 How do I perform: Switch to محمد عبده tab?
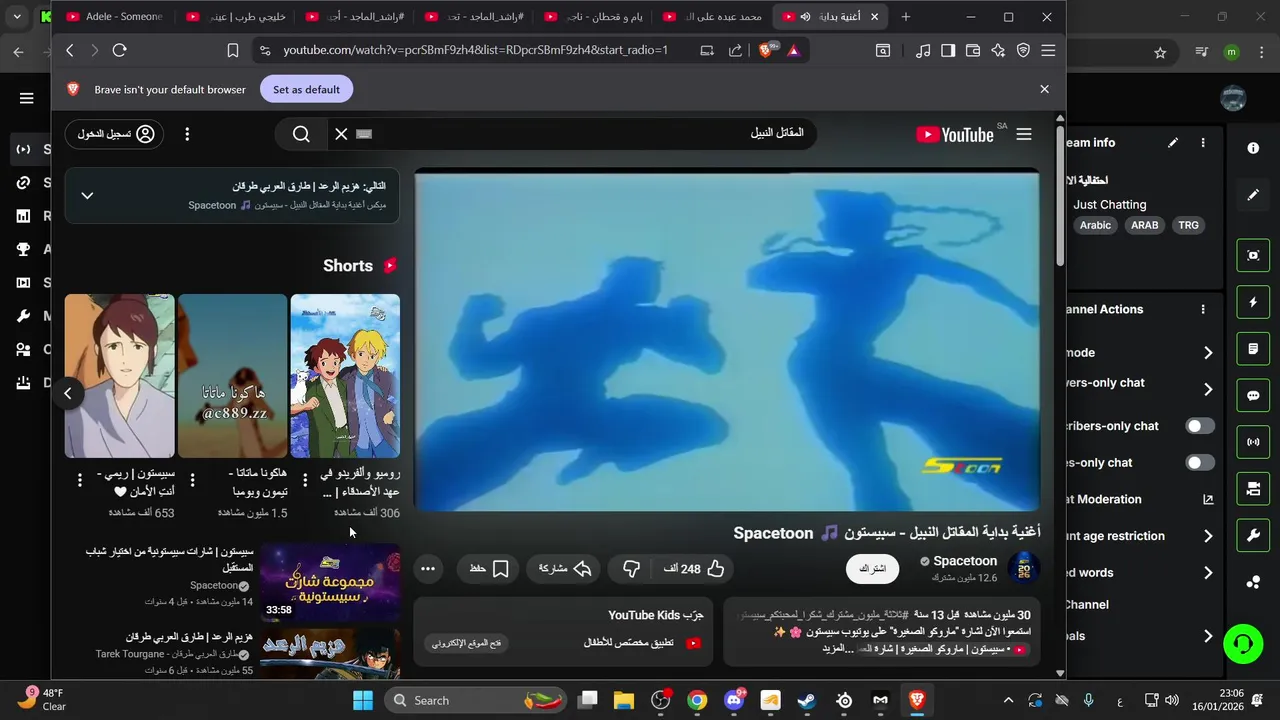(x=711, y=17)
